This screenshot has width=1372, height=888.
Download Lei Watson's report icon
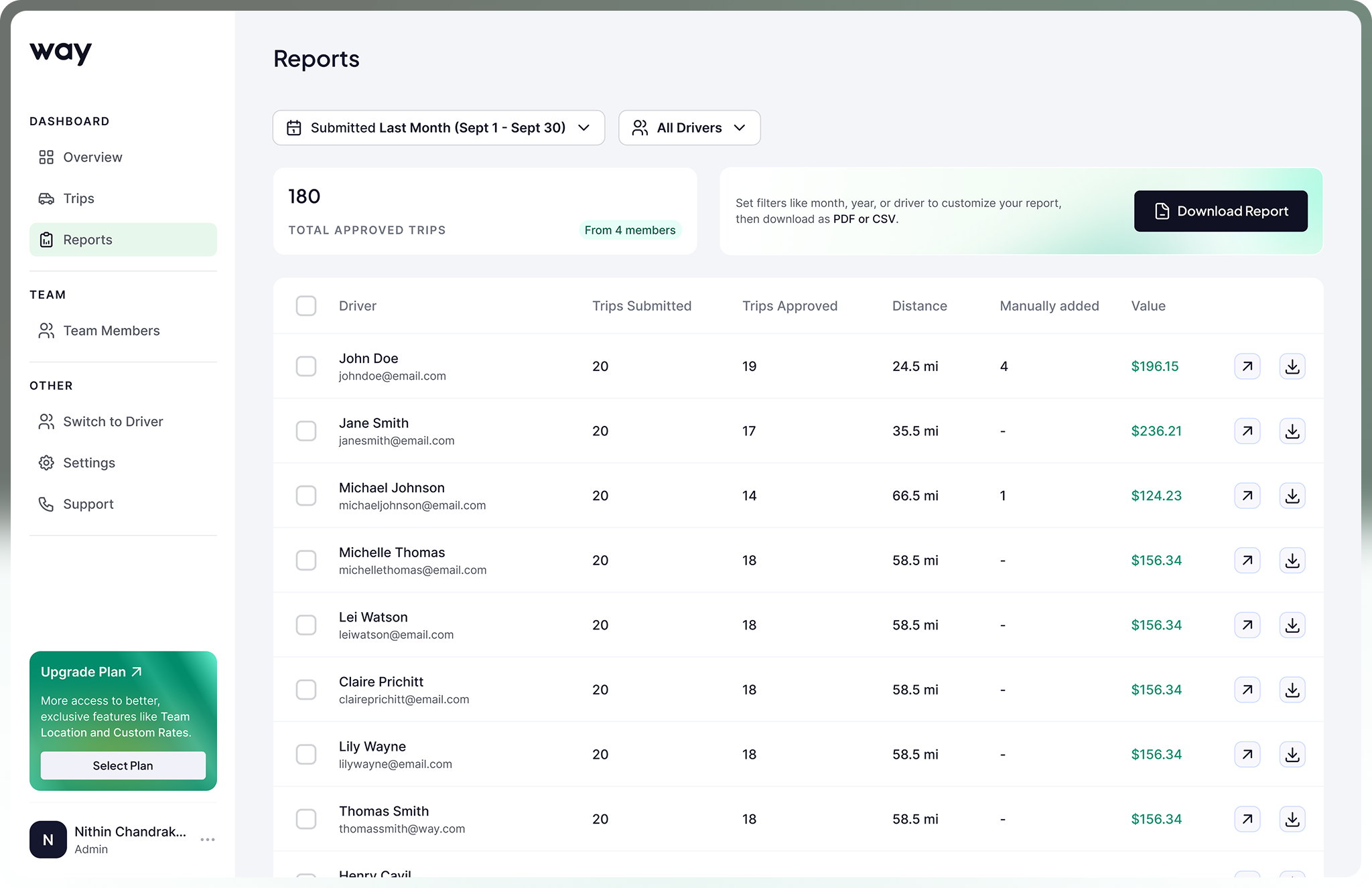pyautogui.click(x=1292, y=625)
